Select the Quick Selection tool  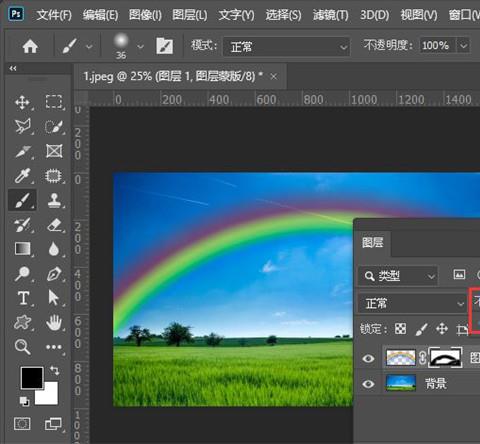54,127
